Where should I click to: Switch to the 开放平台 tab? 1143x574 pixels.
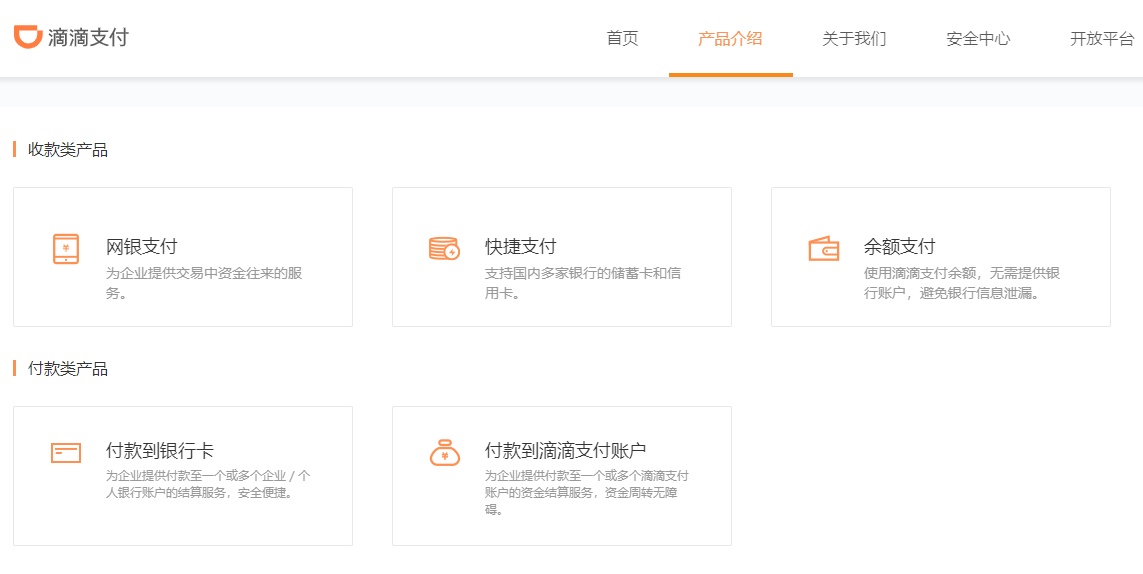[1102, 39]
